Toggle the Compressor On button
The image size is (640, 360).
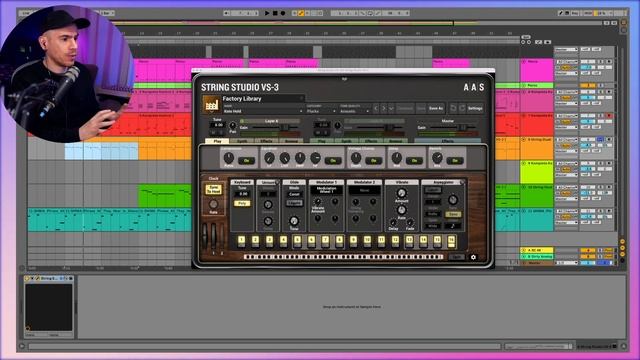[x=246, y=161]
